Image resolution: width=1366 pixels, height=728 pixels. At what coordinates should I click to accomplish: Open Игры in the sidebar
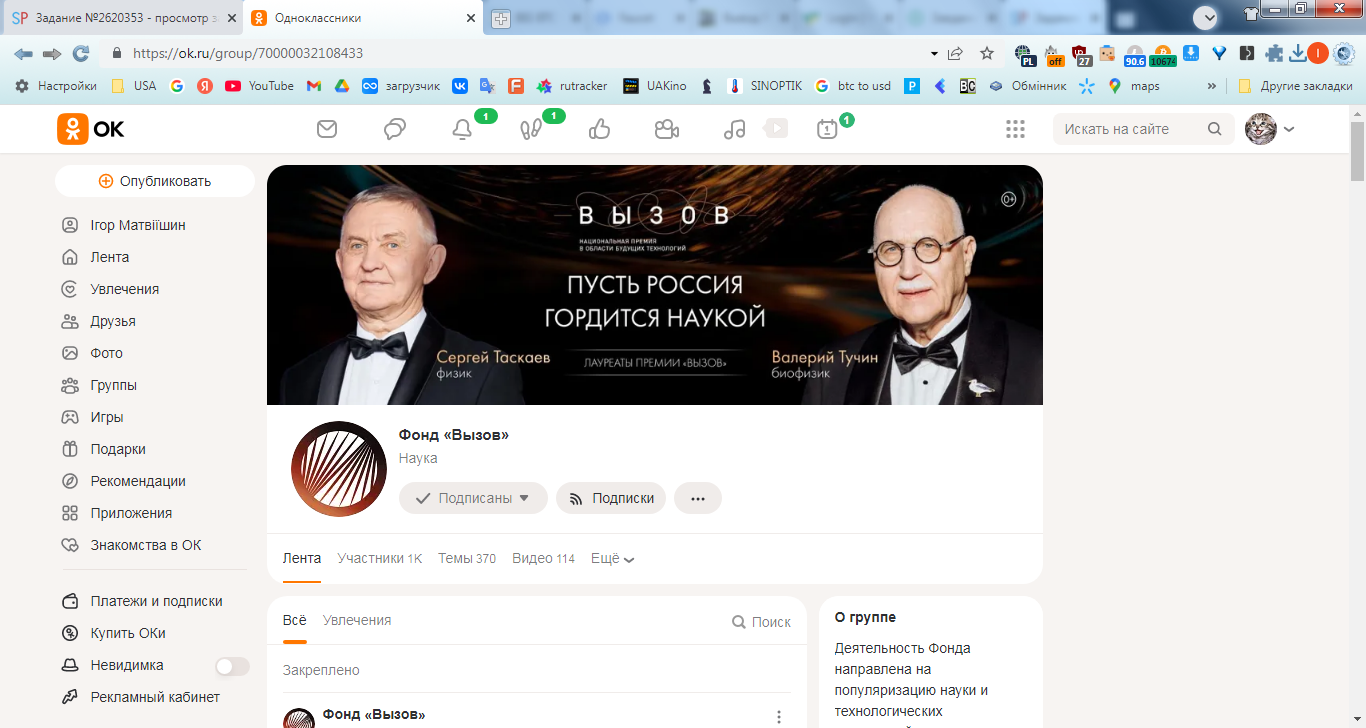click(107, 417)
